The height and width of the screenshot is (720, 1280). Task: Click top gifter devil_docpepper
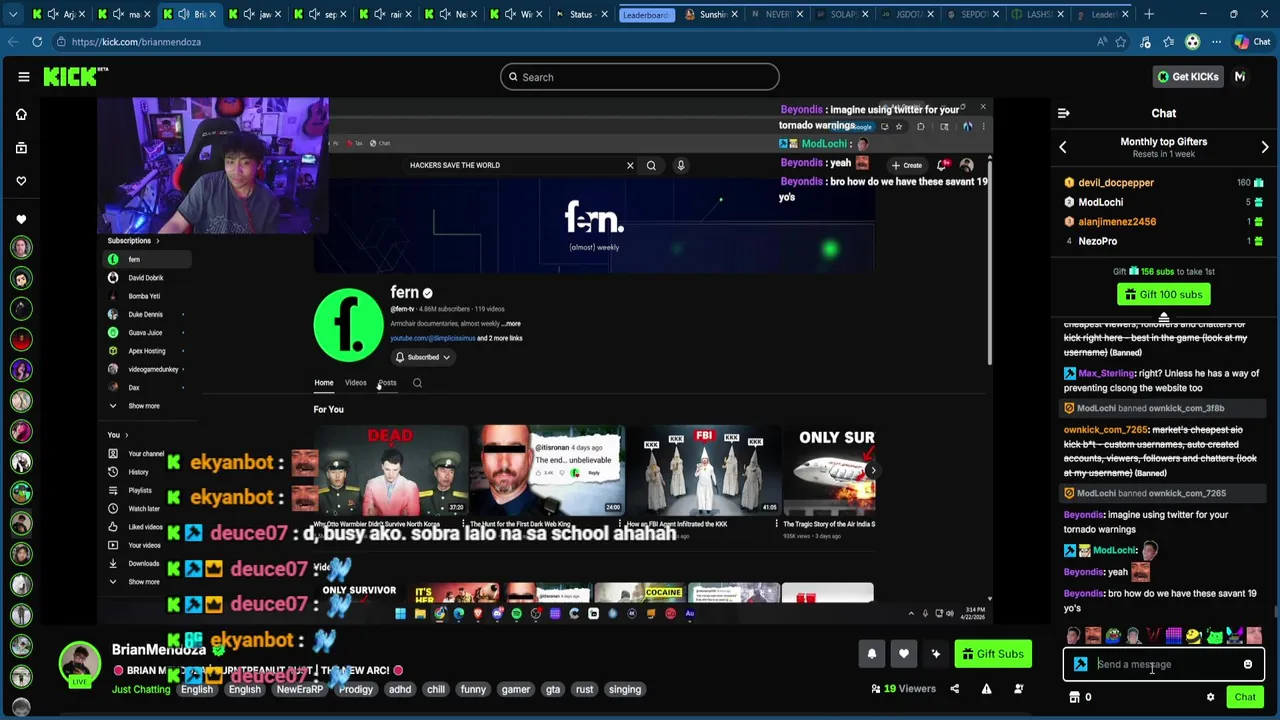1115,183
